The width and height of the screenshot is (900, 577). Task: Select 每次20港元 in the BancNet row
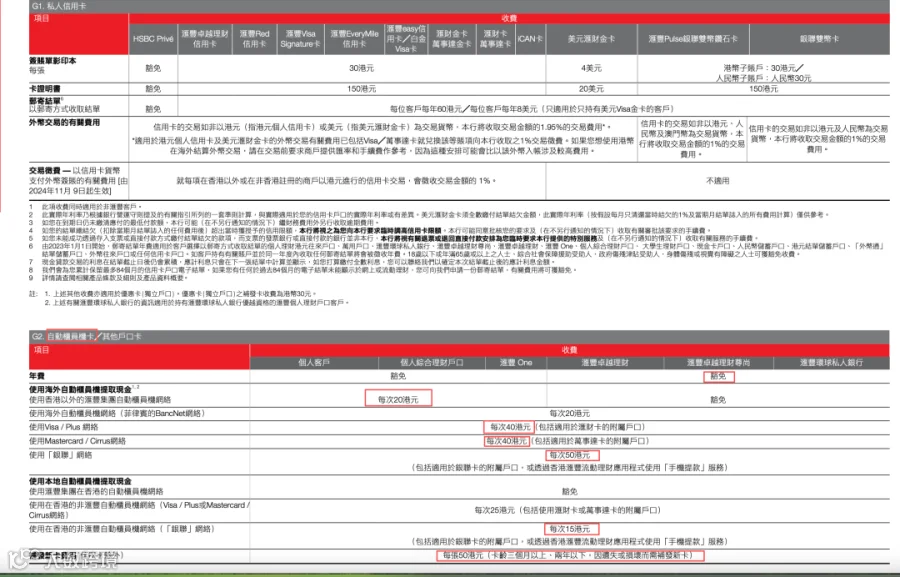(569, 413)
